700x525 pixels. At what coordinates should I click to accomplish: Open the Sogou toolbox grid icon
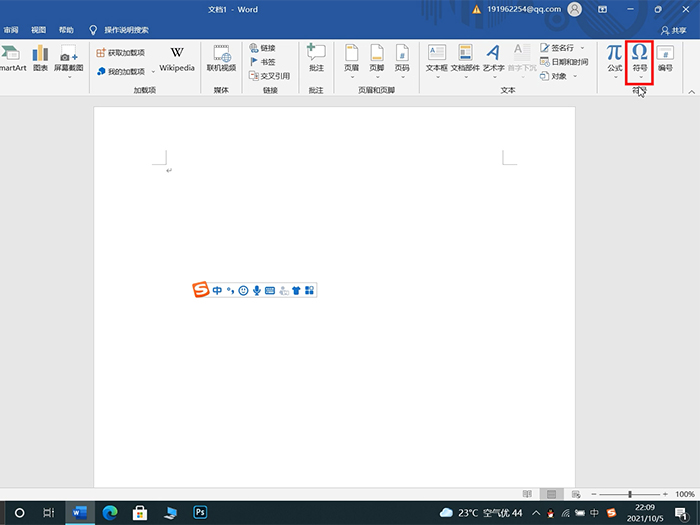[309, 291]
